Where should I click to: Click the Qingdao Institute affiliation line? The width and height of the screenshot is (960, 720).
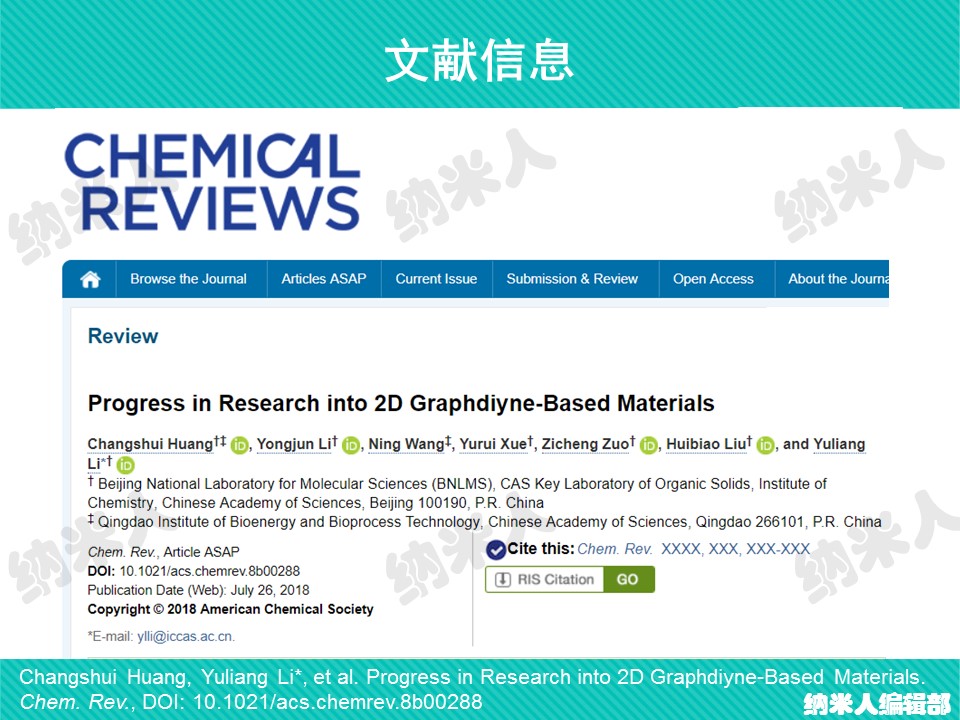485,522
